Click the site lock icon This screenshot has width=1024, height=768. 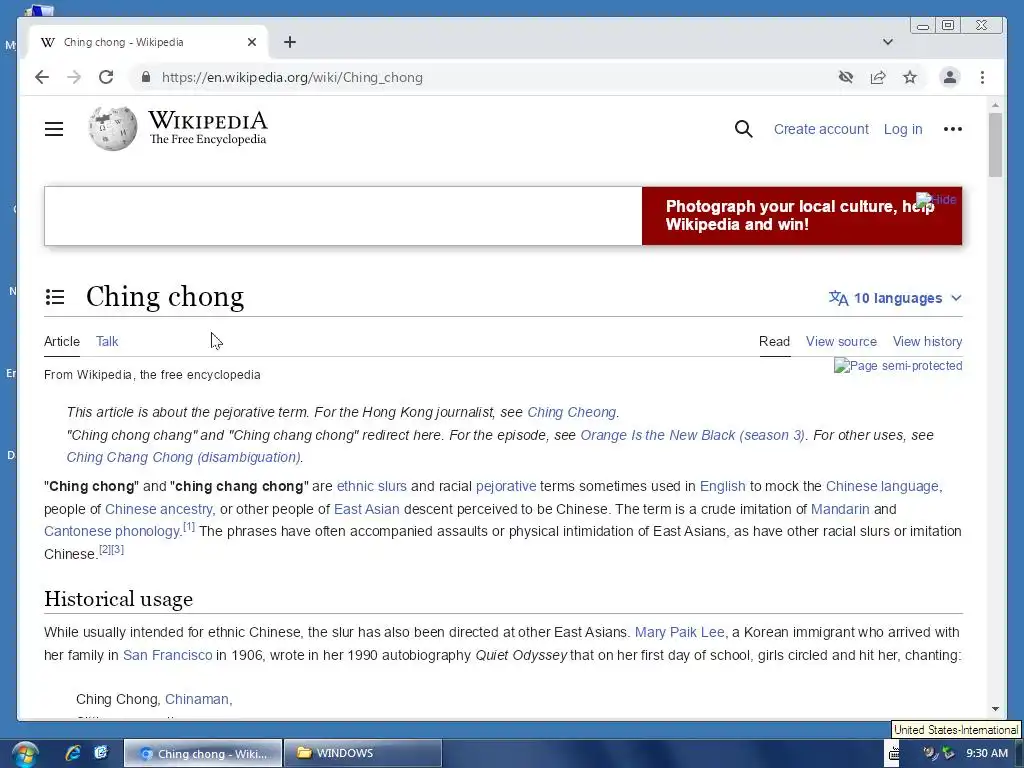click(x=146, y=77)
